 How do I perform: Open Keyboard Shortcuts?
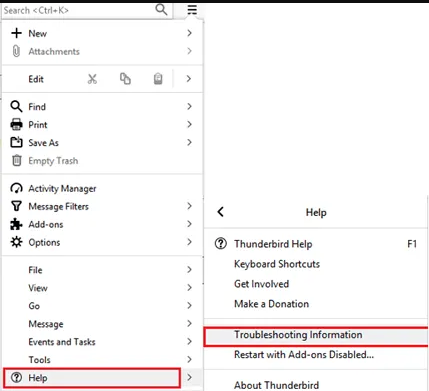coord(316,264)
